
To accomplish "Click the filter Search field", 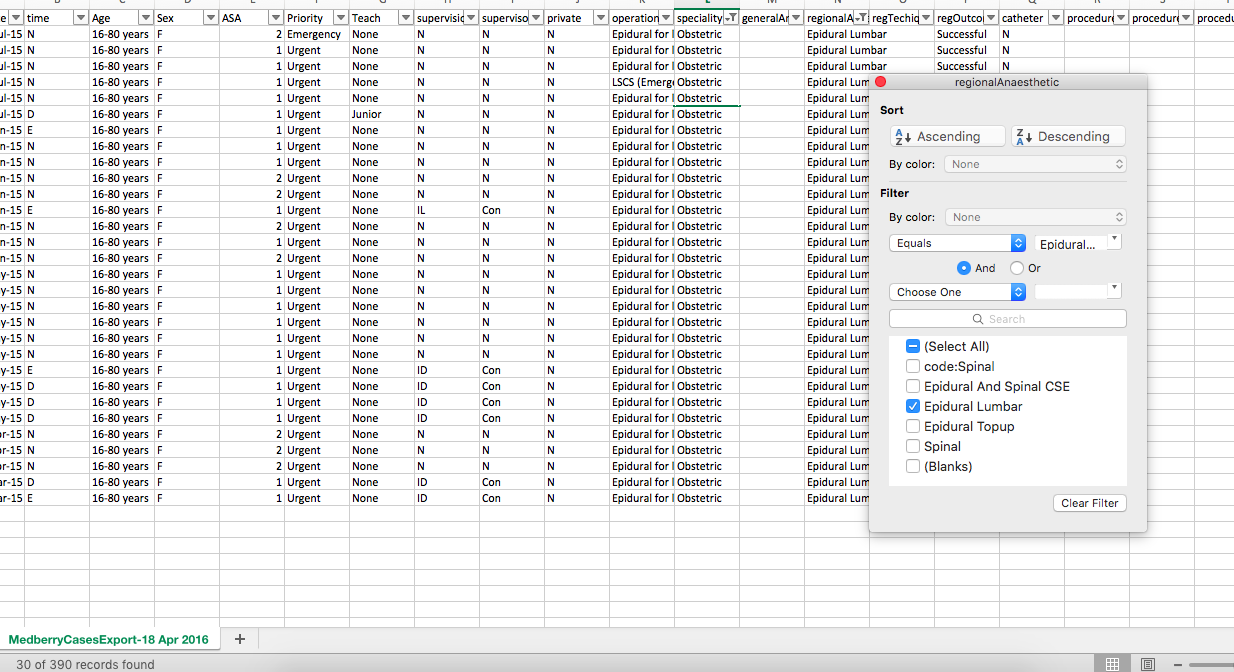I will (1007, 319).
